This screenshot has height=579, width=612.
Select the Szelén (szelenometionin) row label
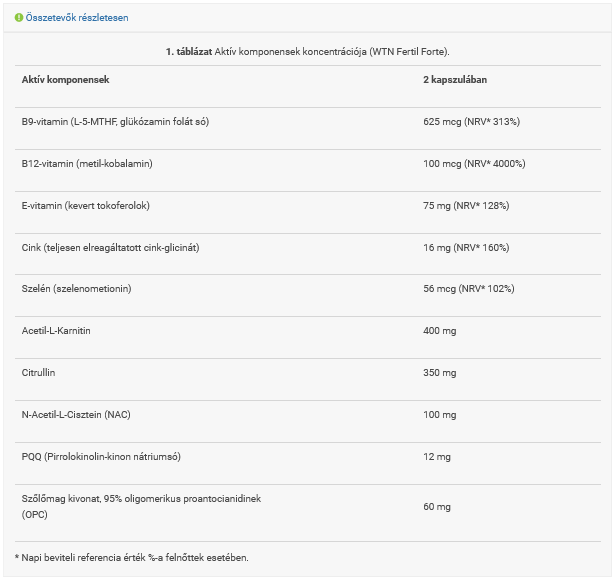point(76,288)
